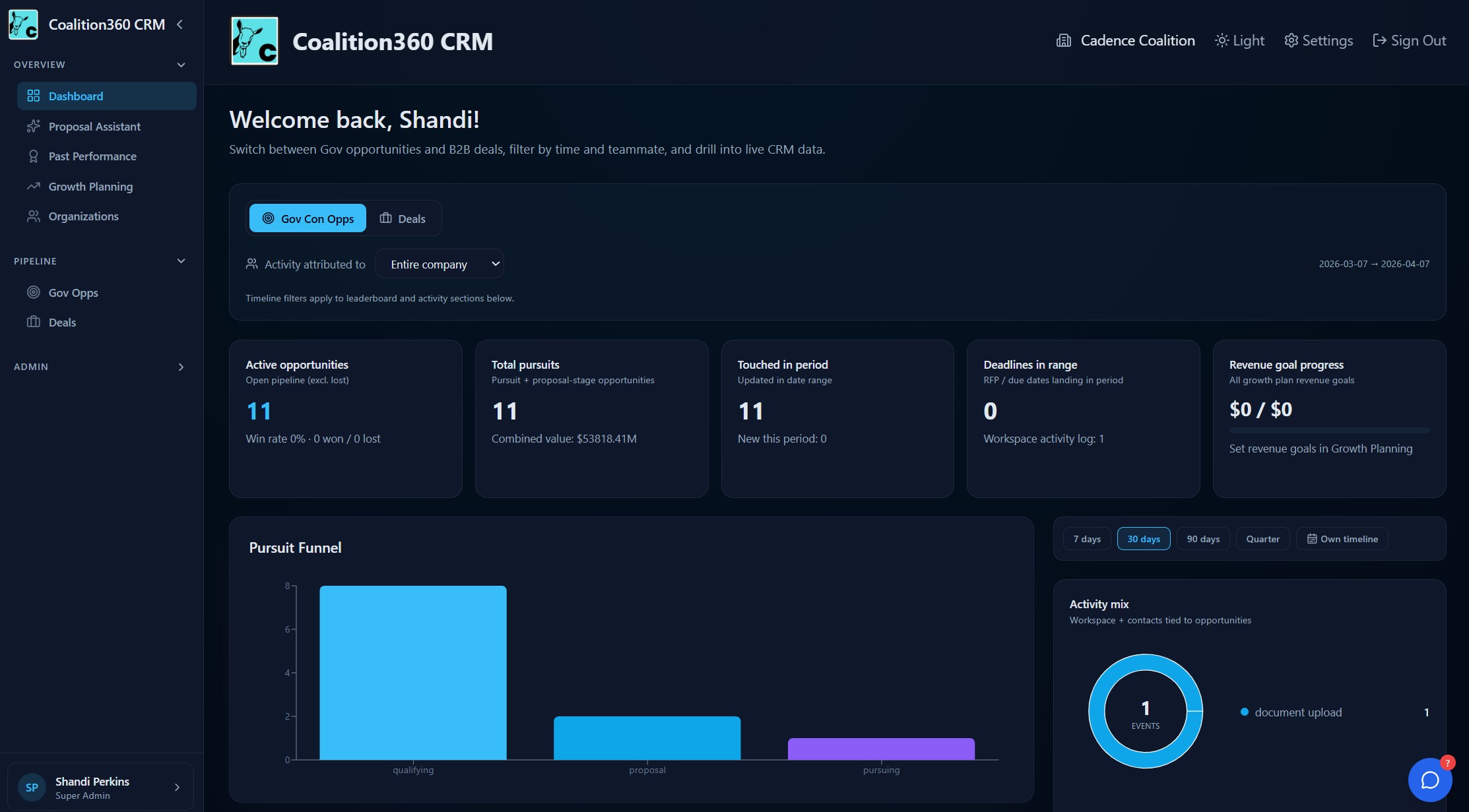Click the Gov Opps target icon in sidebar

(33, 292)
